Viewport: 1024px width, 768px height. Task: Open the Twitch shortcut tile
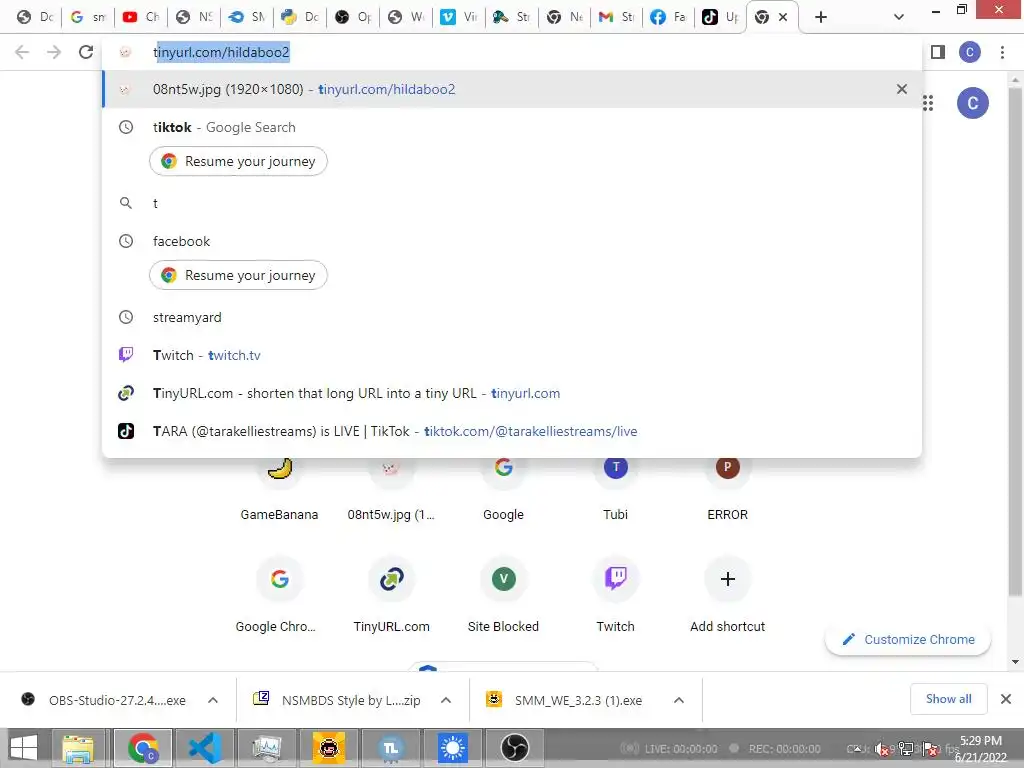point(615,594)
